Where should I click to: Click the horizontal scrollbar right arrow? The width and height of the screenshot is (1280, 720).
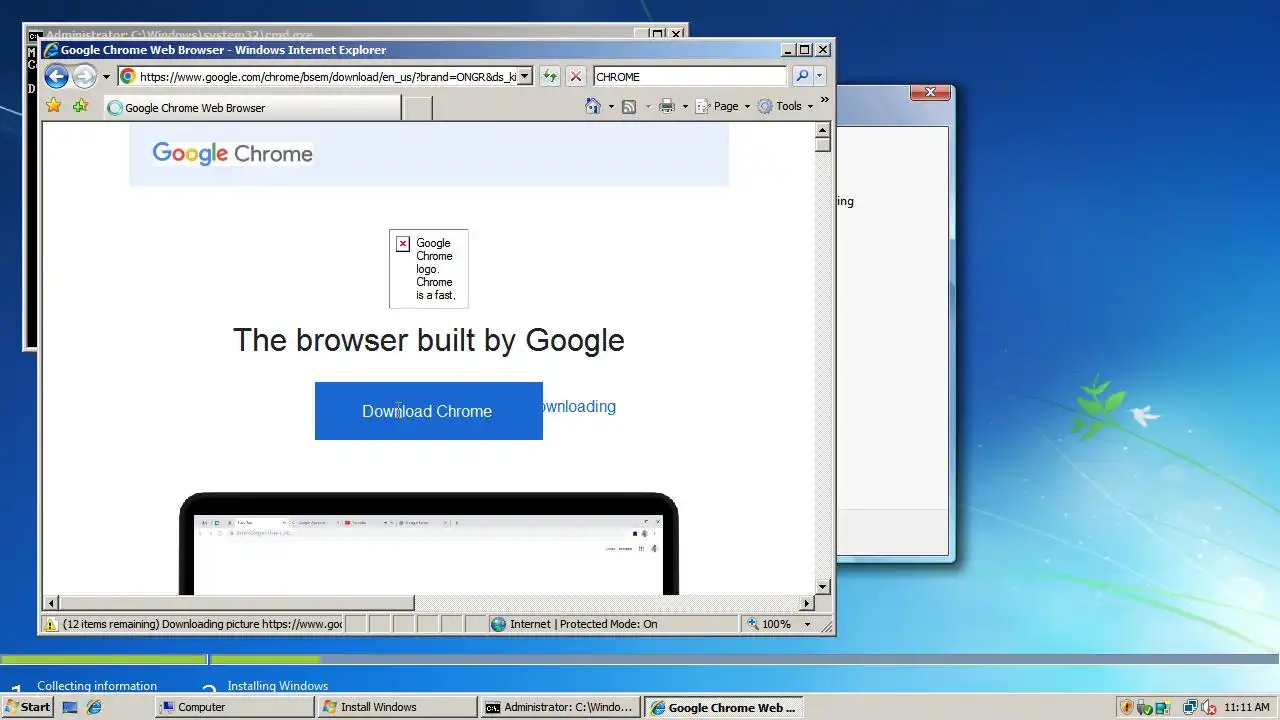(807, 603)
